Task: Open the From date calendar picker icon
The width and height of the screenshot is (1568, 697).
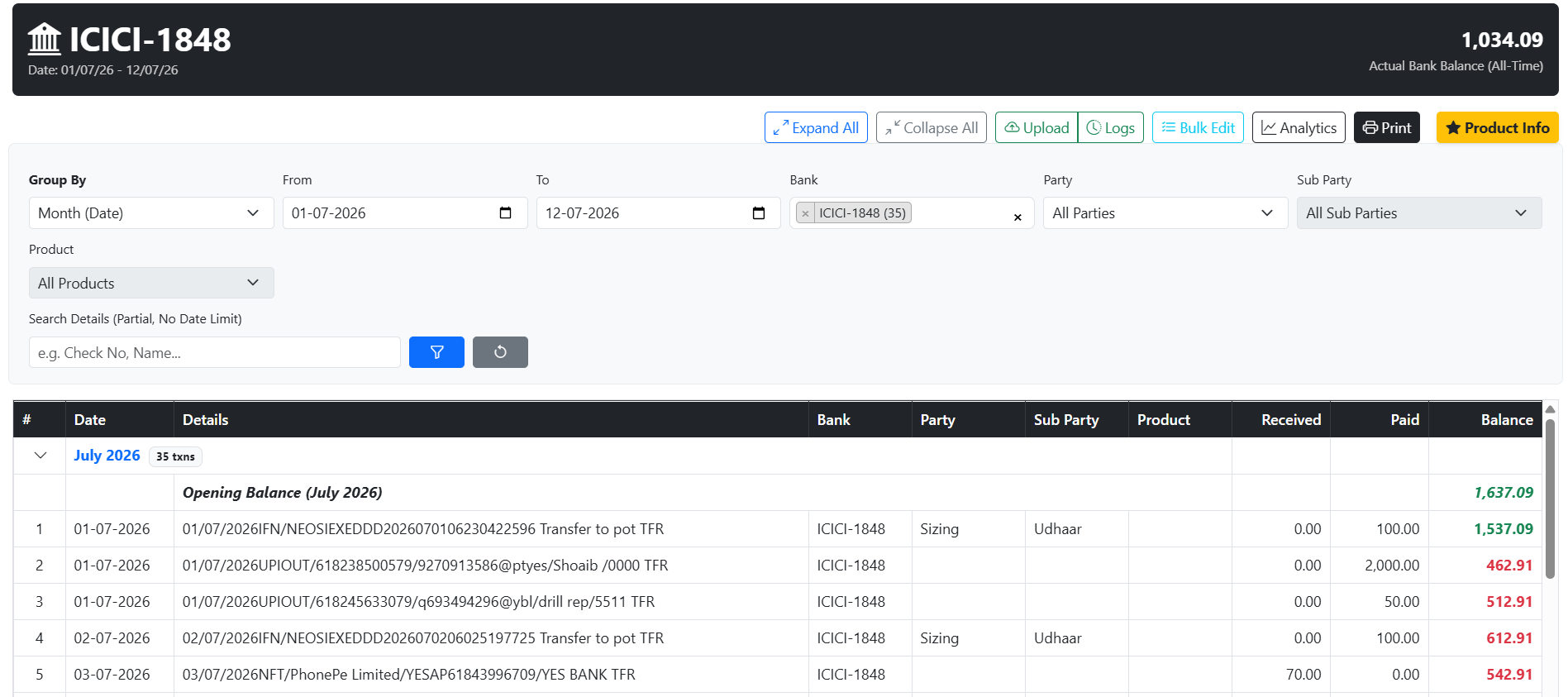Action: [506, 213]
